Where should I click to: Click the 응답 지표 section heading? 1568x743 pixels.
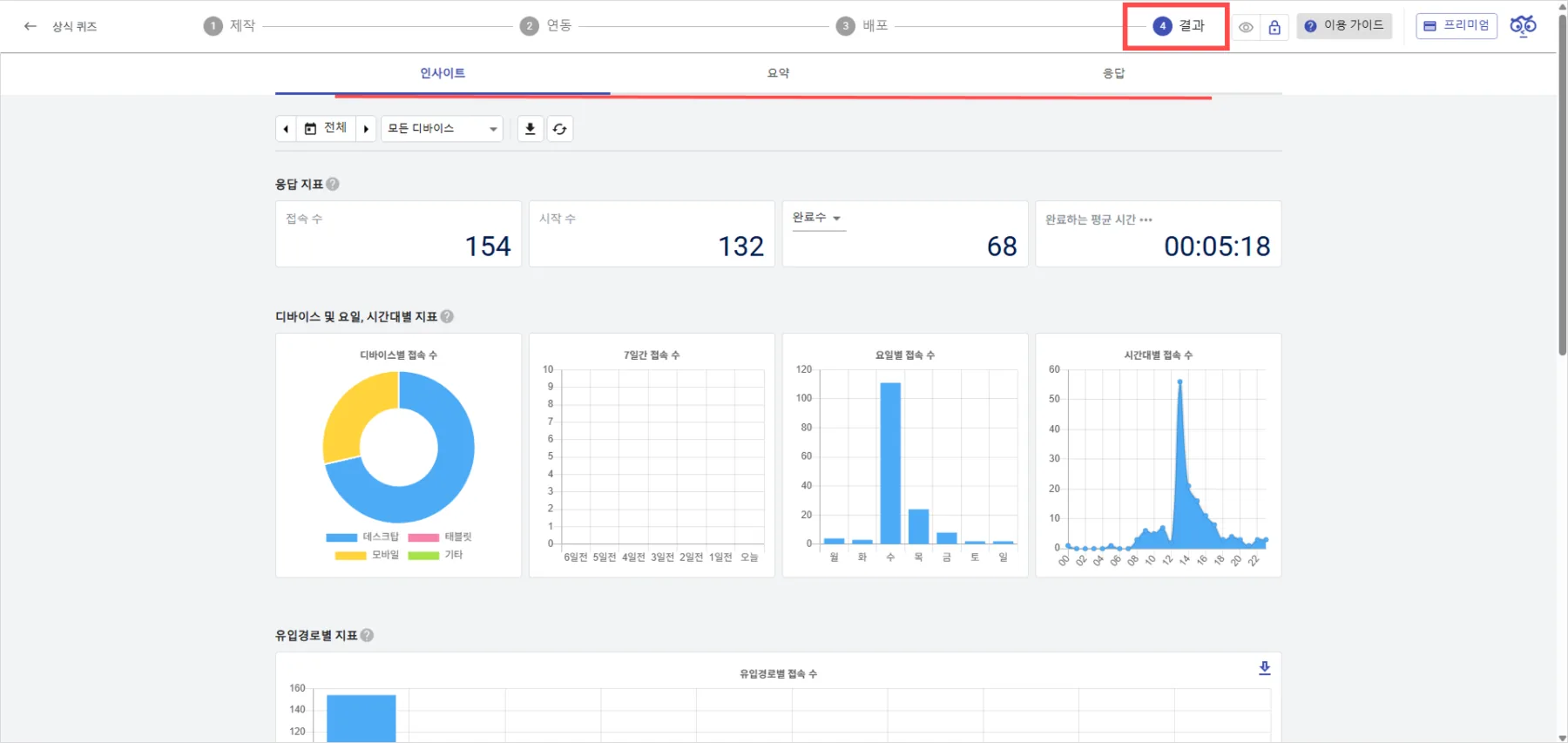coord(299,184)
